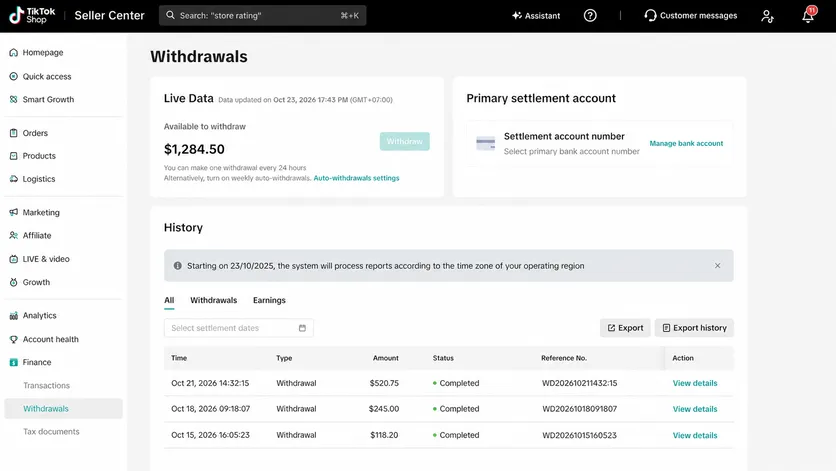836x471 pixels.
Task: Click the TikTok Shop logo
Action: 32,15
